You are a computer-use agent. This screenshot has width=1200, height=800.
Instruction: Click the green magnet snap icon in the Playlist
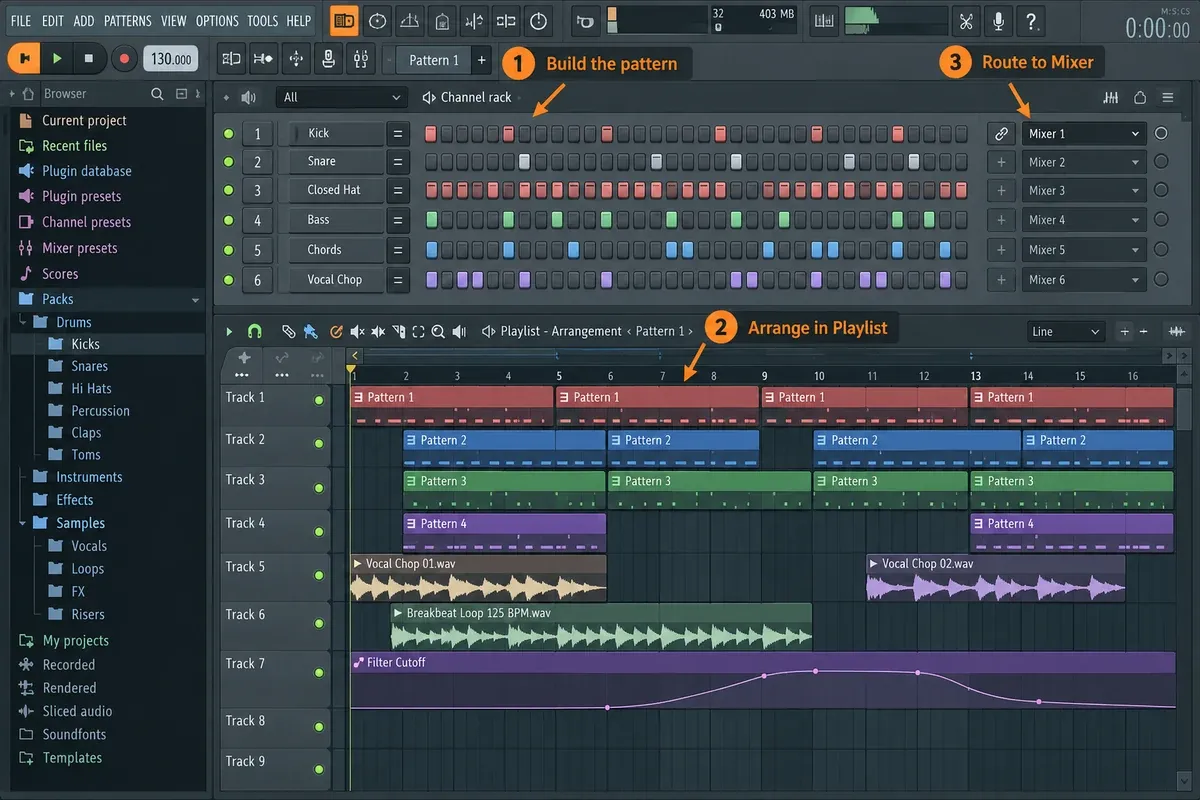click(x=254, y=331)
